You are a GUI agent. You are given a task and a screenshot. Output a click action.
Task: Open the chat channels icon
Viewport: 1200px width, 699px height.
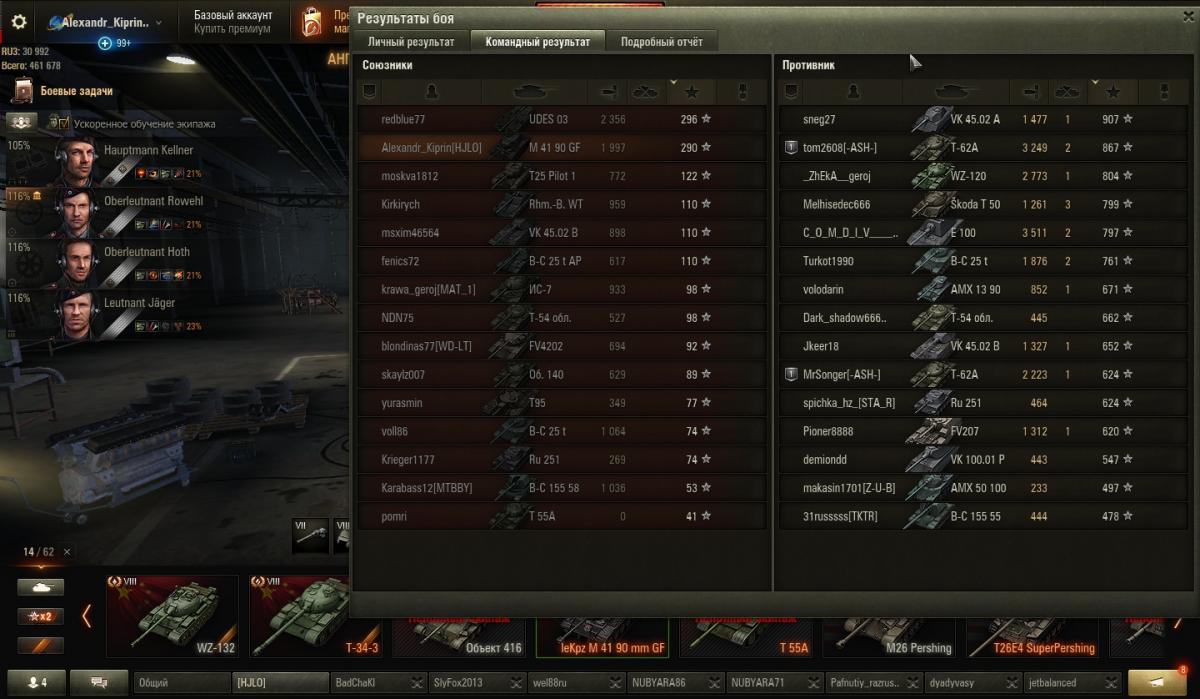[x=99, y=682]
